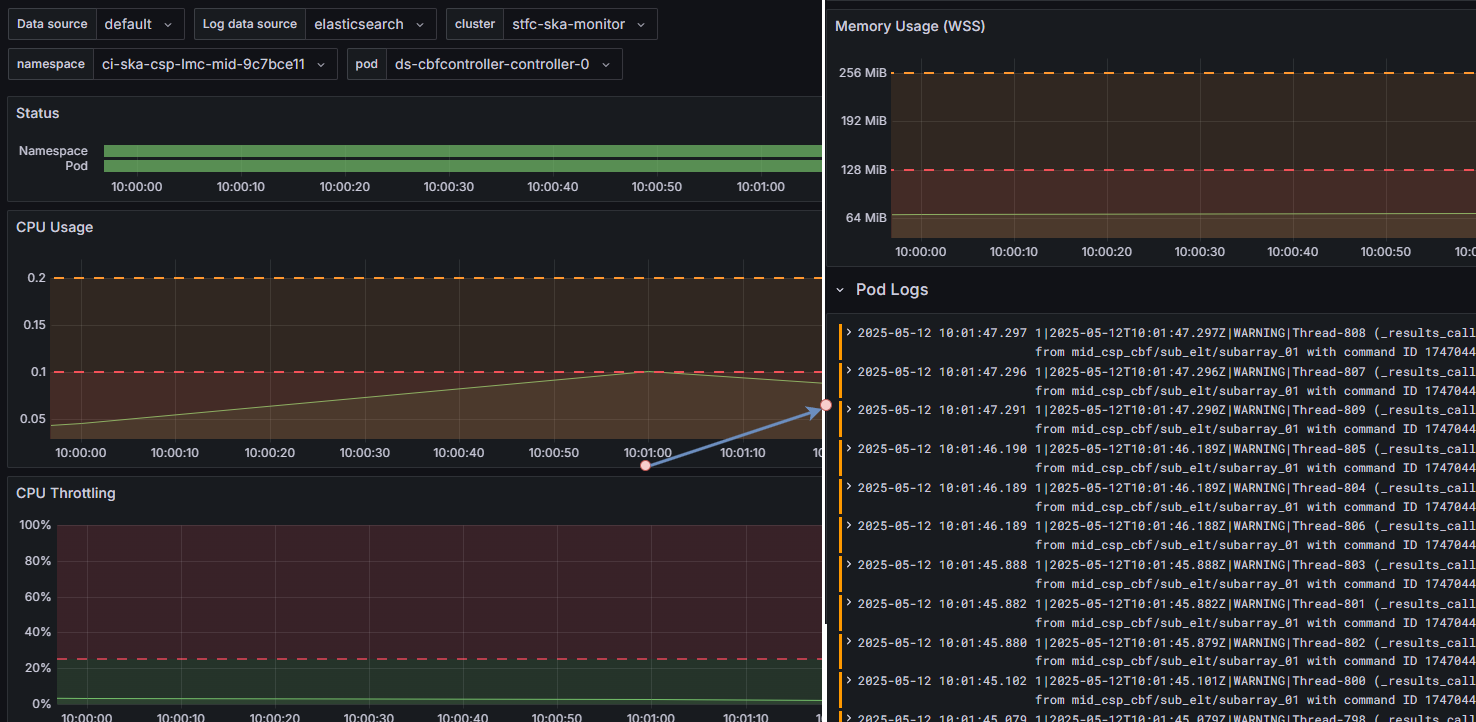Expand log entry at 10:01:45.880
Screen dimensions: 1476x722
[849, 642]
